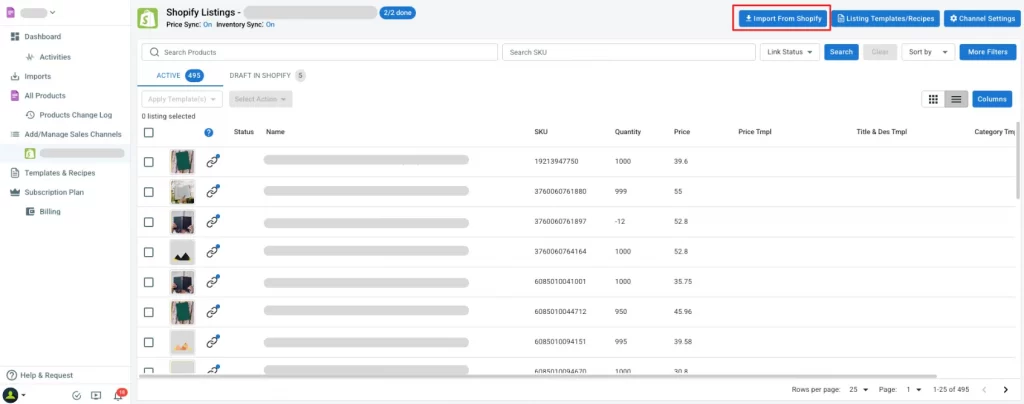This screenshot has width=1024, height=404.
Task: Click the blue help question icon above the link column
Action: [208, 132]
